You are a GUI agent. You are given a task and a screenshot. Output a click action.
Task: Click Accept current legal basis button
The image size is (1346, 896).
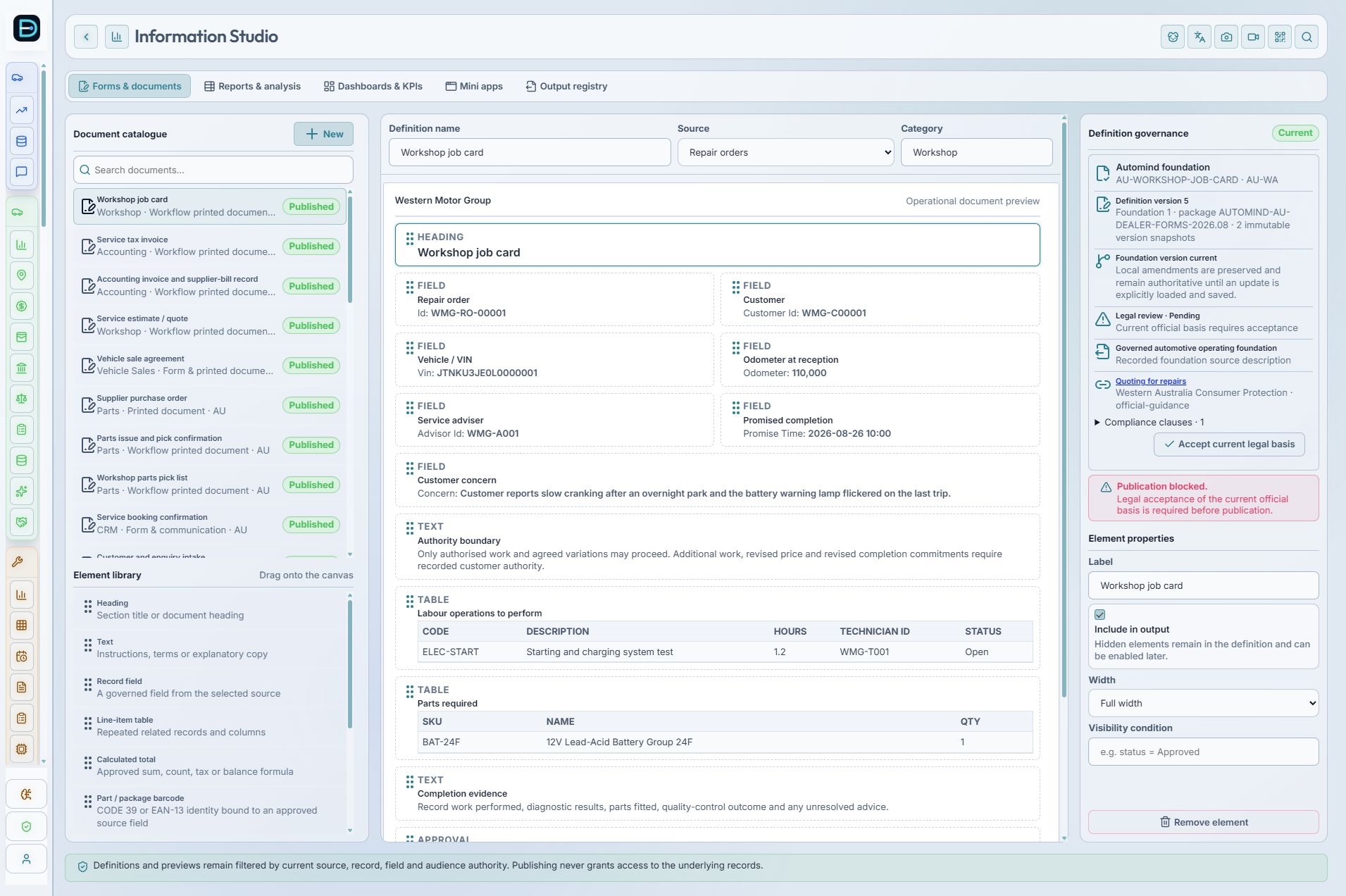(1229, 444)
